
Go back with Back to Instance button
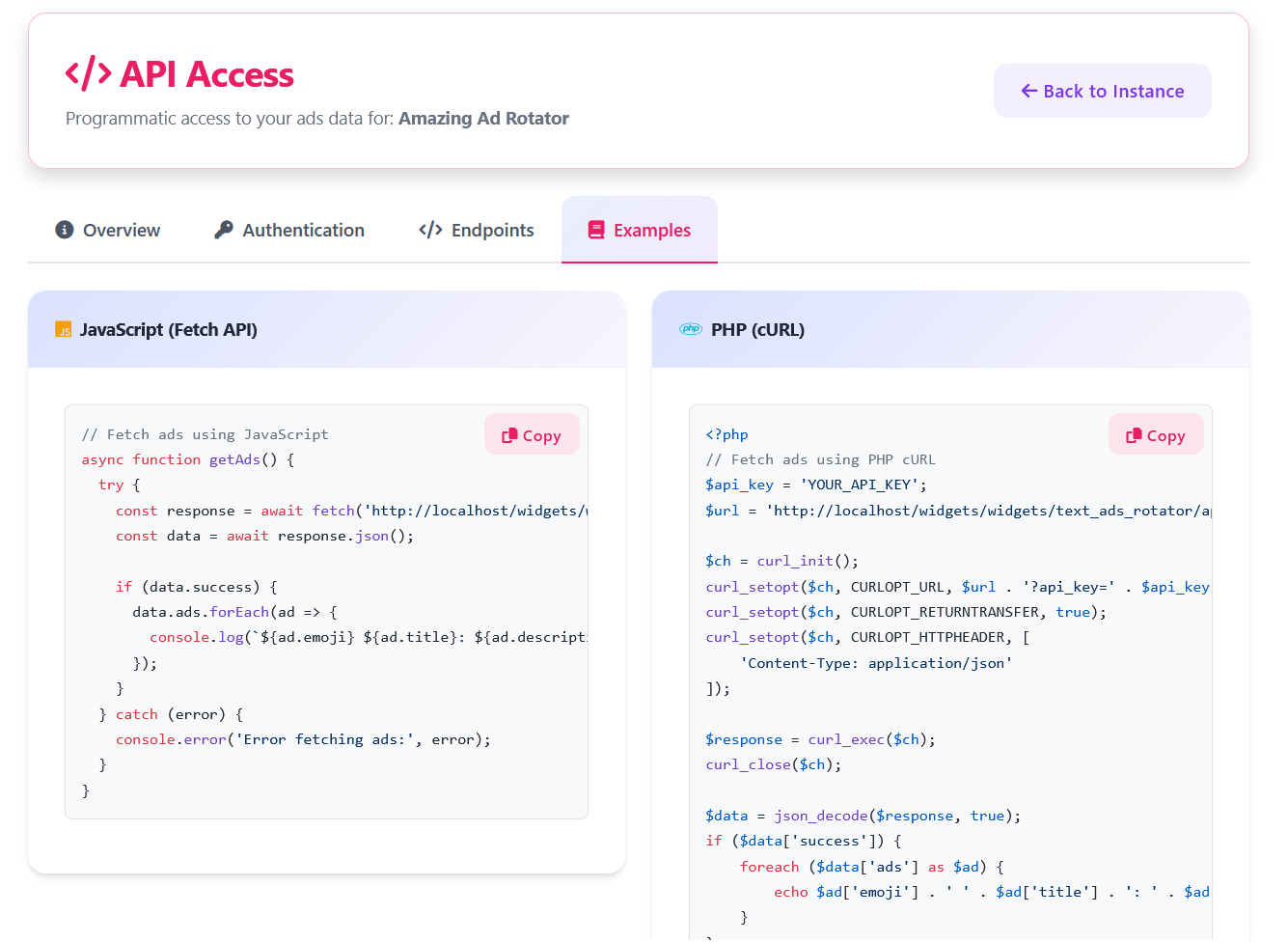click(1103, 91)
